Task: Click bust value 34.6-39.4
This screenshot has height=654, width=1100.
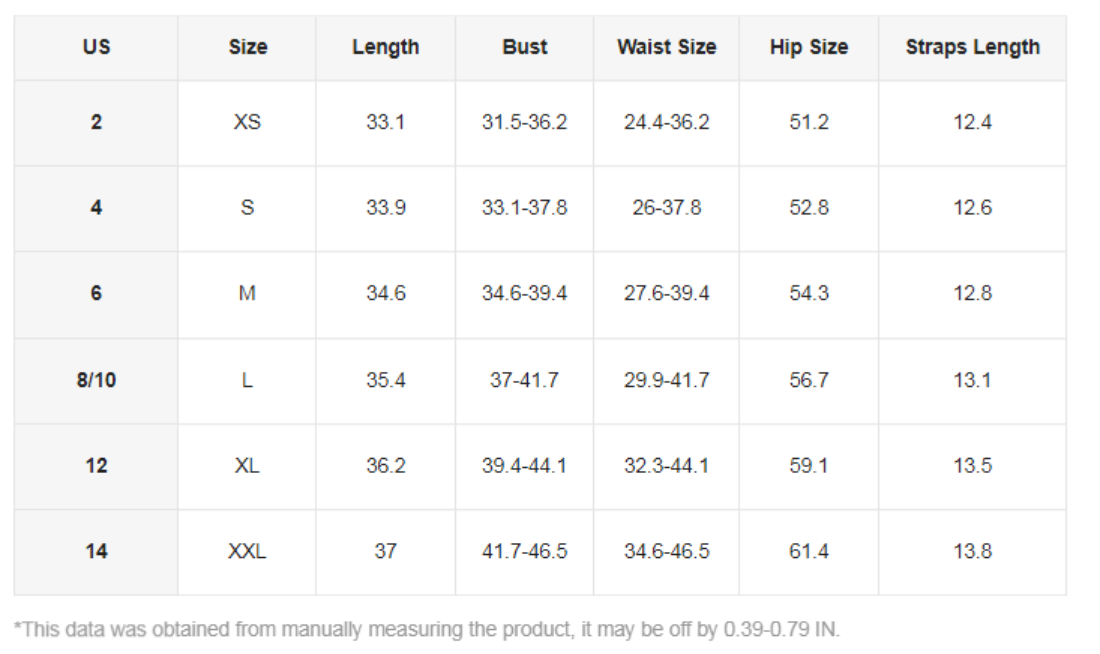Action: [524, 294]
